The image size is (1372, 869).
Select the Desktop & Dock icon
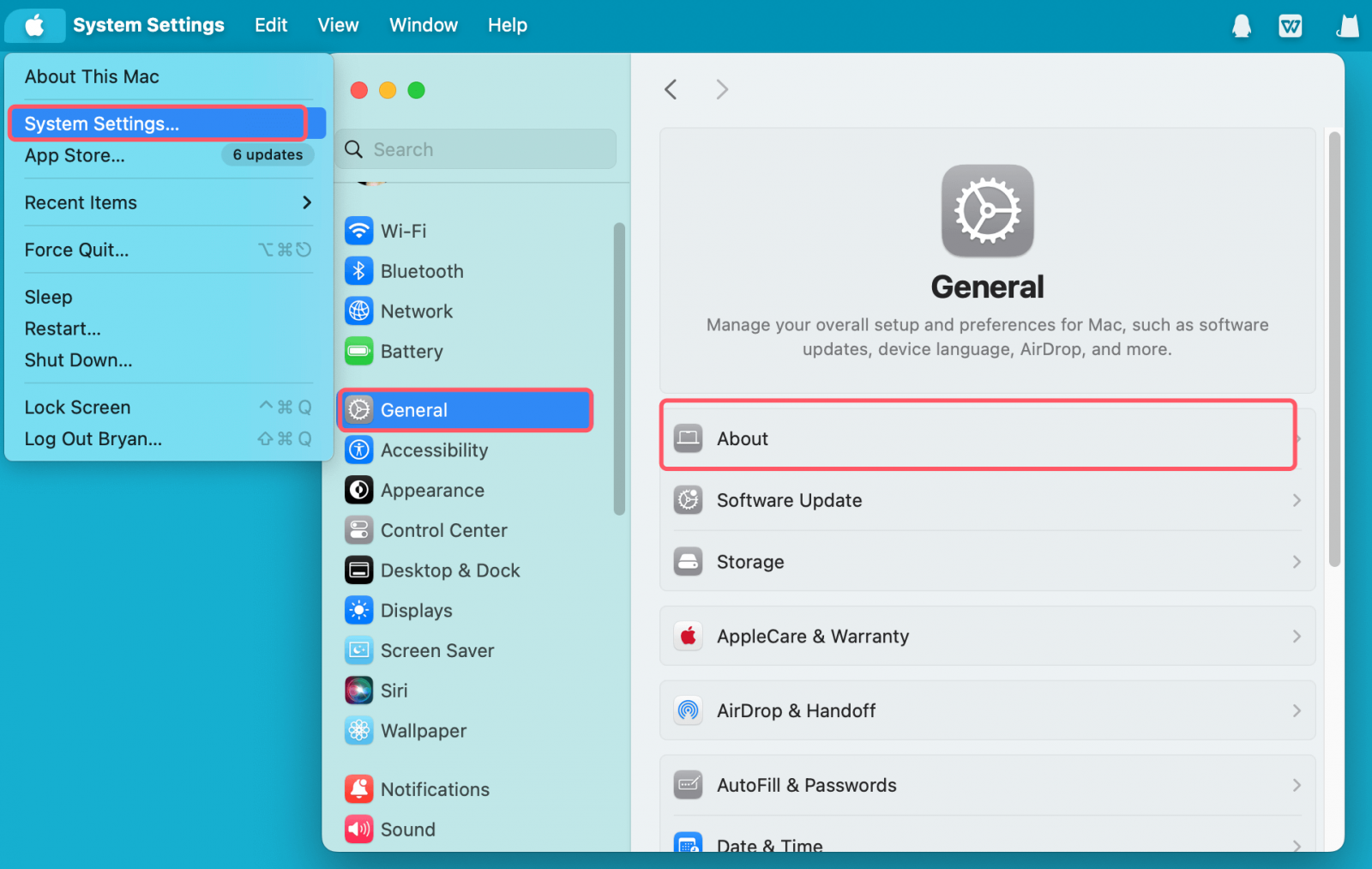click(x=358, y=570)
